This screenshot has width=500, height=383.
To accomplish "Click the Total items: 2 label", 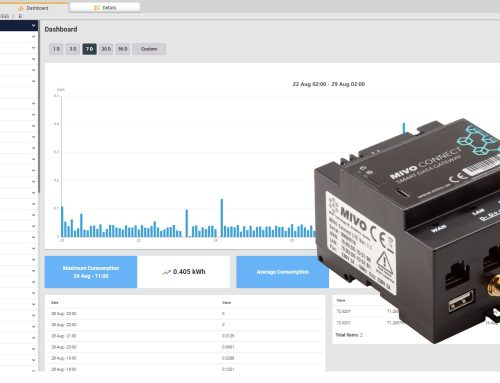I will click(349, 335).
